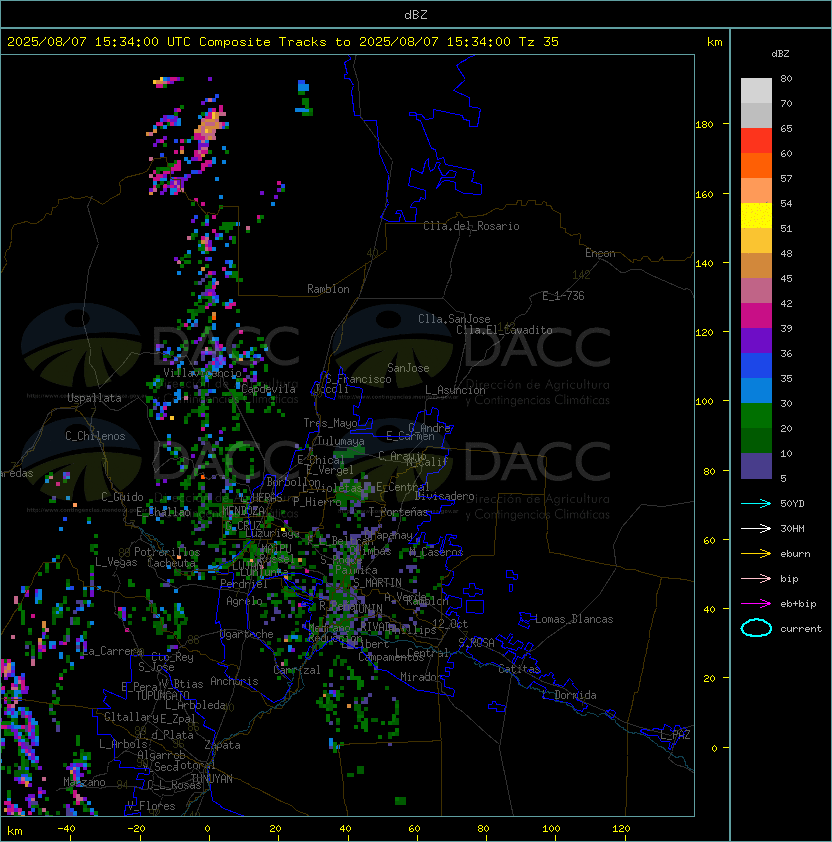The image size is (832, 842).
Task: Click the 'Ramblon' label near the map's top center
Action: pos(328,289)
